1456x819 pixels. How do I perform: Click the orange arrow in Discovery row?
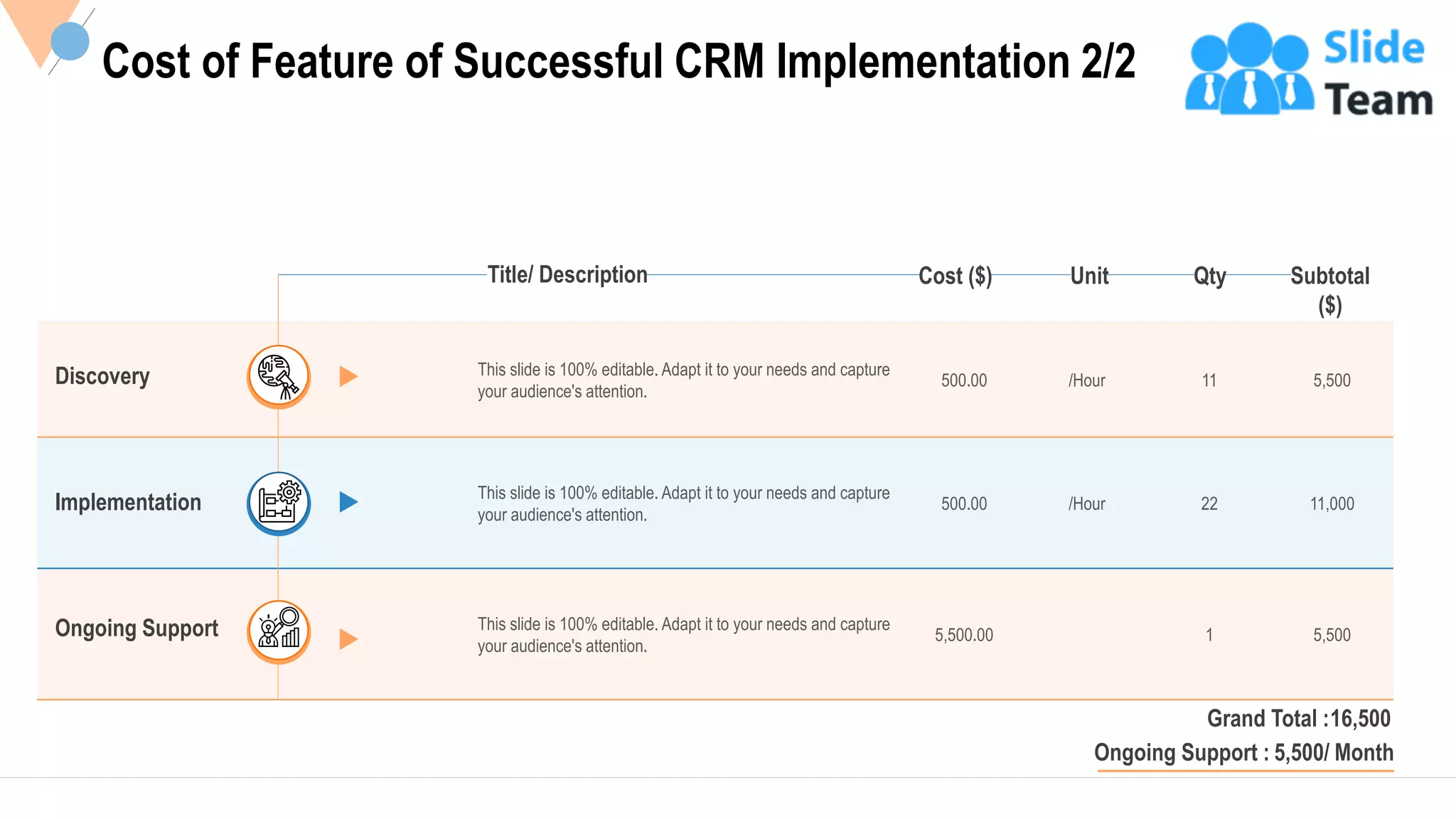[348, 376]
